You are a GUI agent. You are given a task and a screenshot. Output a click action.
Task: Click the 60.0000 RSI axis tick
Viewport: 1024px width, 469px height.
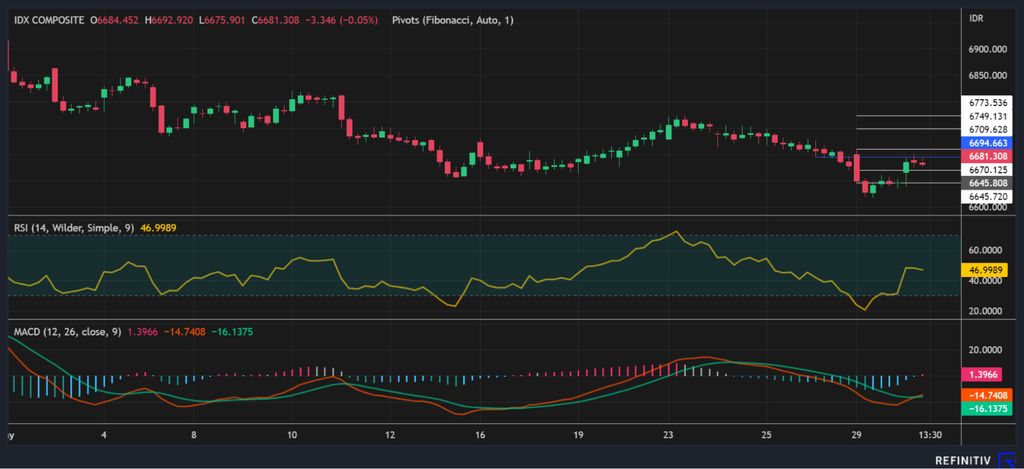987,250
